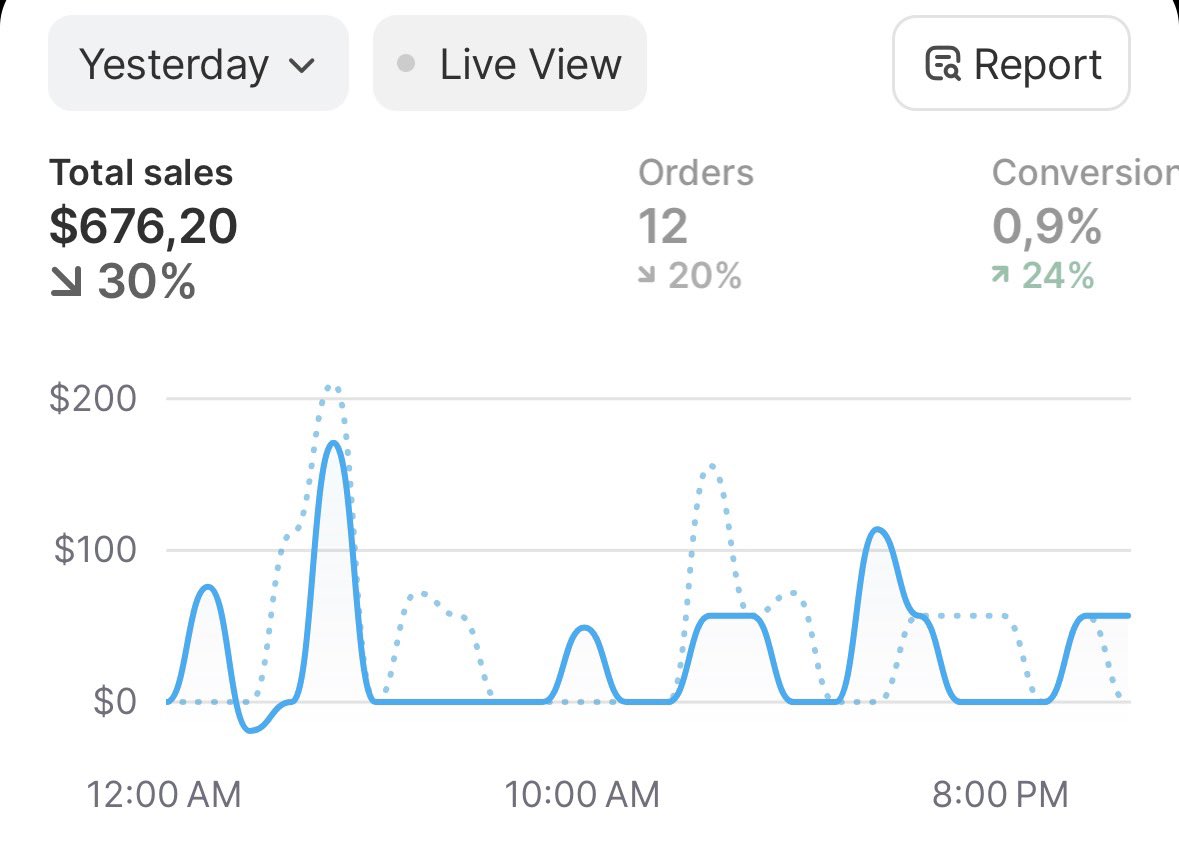Select the 8:00 PM time marker
1179x861 pixels.
click(1000, 796)
